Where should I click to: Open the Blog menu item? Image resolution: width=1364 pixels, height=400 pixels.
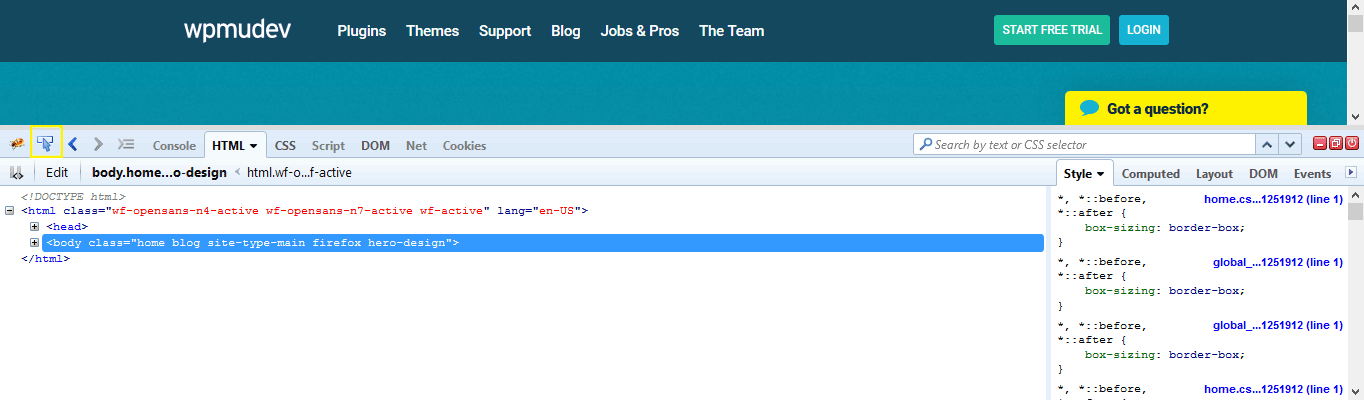click(x=565, y=31)
